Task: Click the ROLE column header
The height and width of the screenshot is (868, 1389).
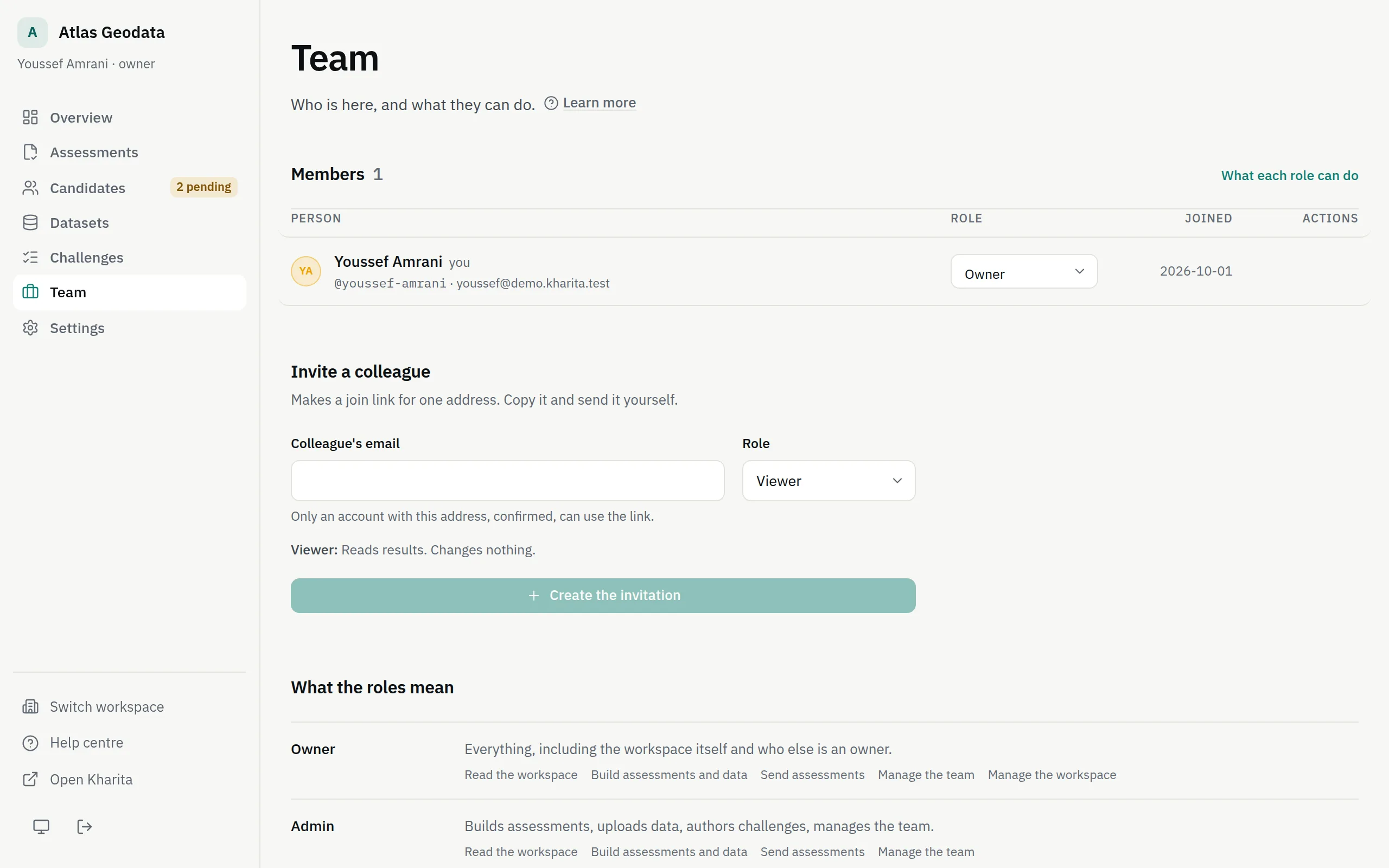Action: coord(966,218)
